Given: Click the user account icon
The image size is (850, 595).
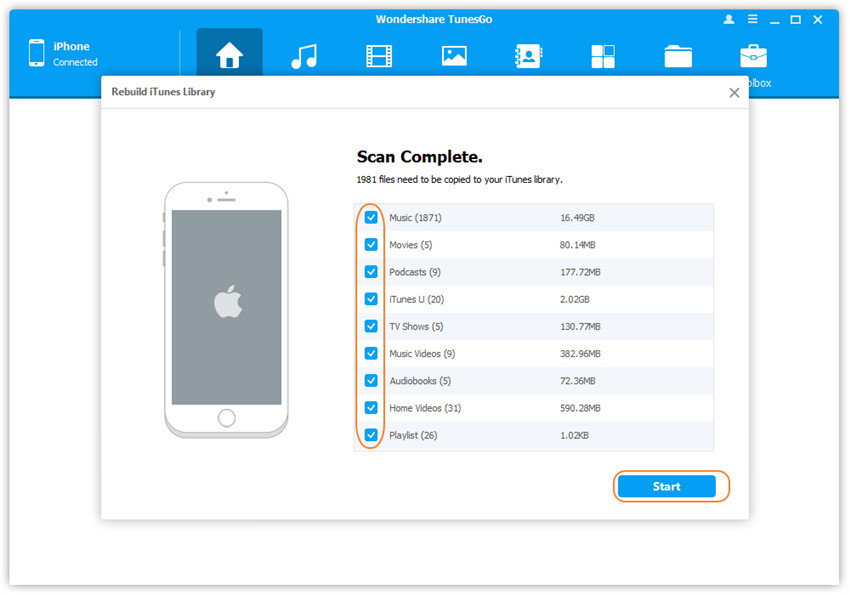Looking at the screenshot, I should pos(727,19).
